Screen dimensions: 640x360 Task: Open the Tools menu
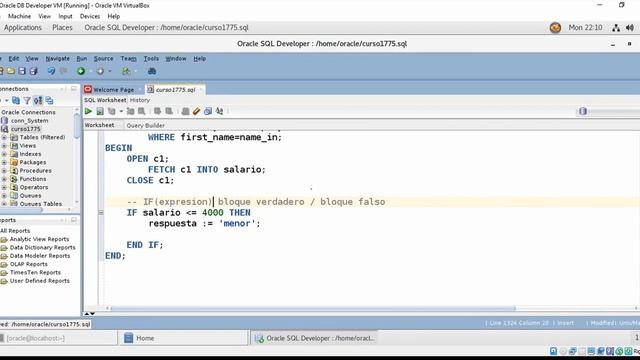click(151, 59)
